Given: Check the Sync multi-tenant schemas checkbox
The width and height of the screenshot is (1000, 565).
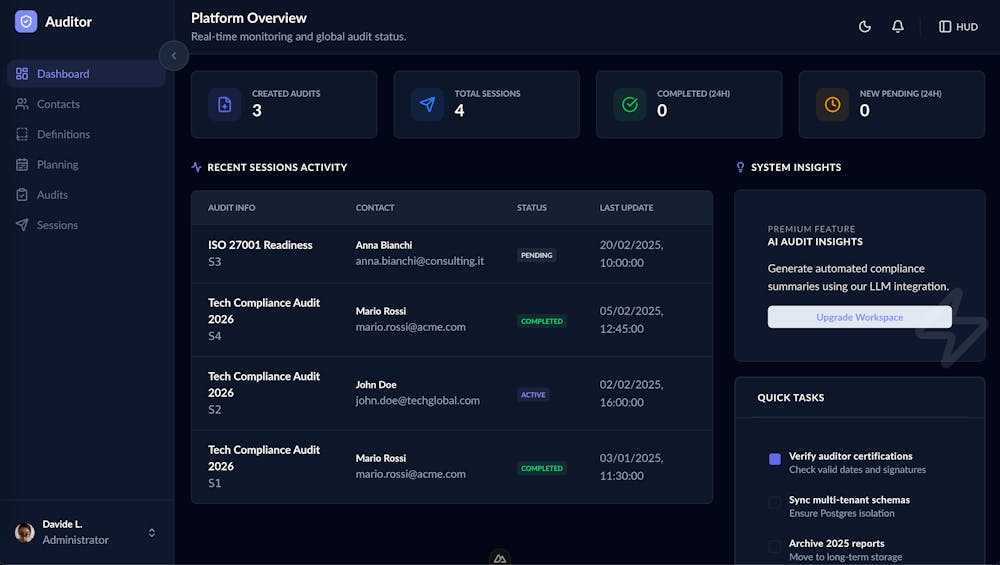Looking at the screenshot, I should pos(775,503).
